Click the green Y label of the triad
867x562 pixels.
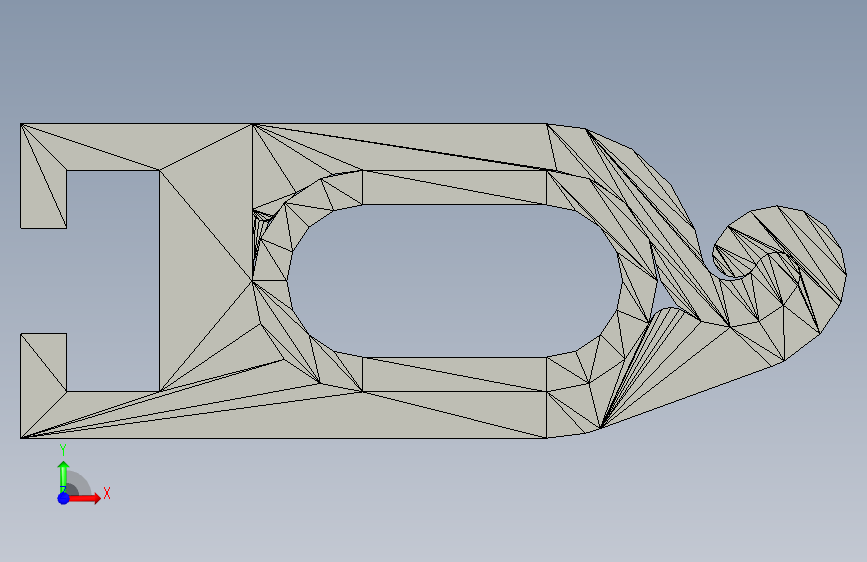coord(63,450)
